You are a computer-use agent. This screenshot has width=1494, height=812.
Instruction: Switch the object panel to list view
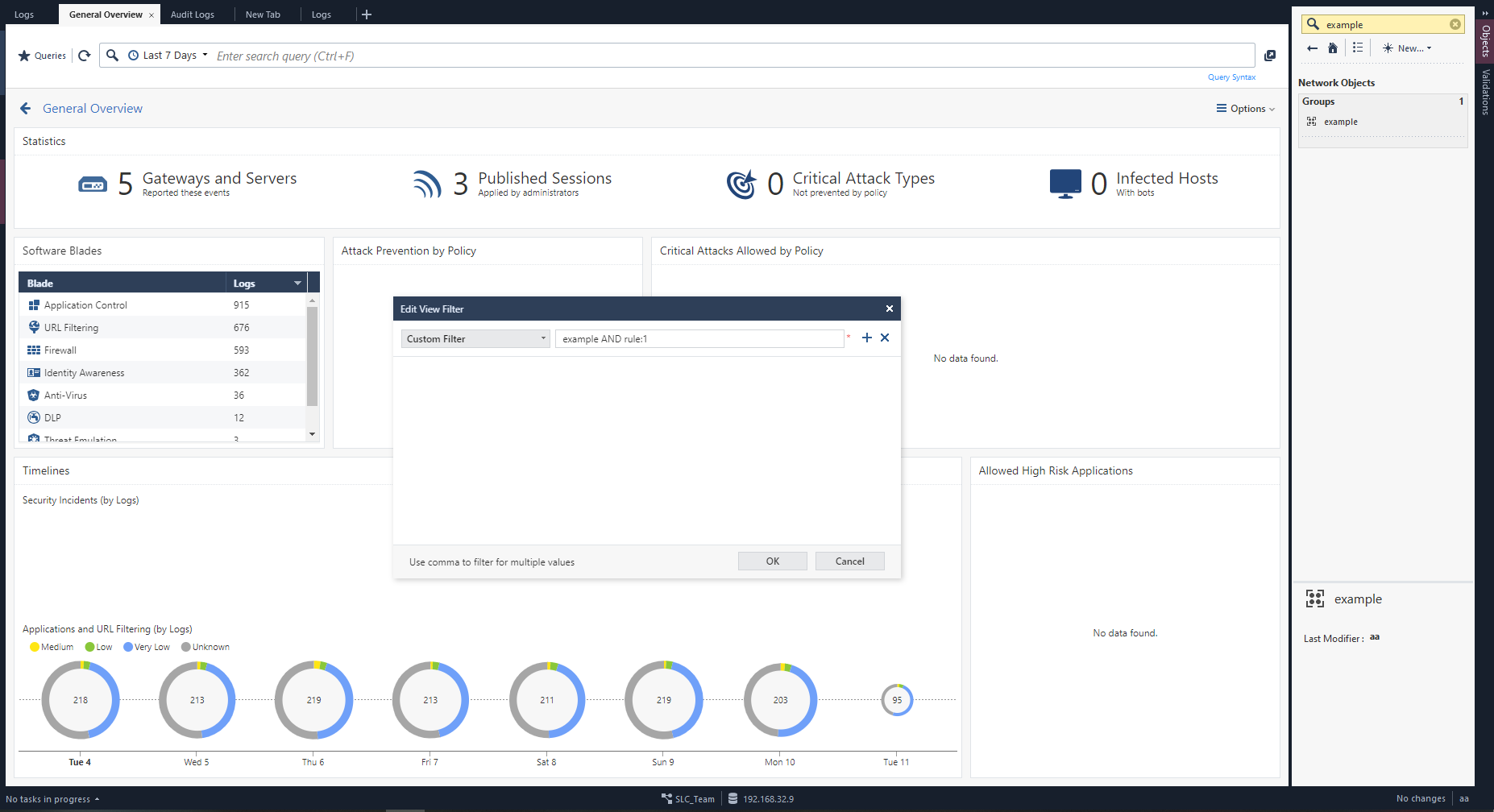1358,48
